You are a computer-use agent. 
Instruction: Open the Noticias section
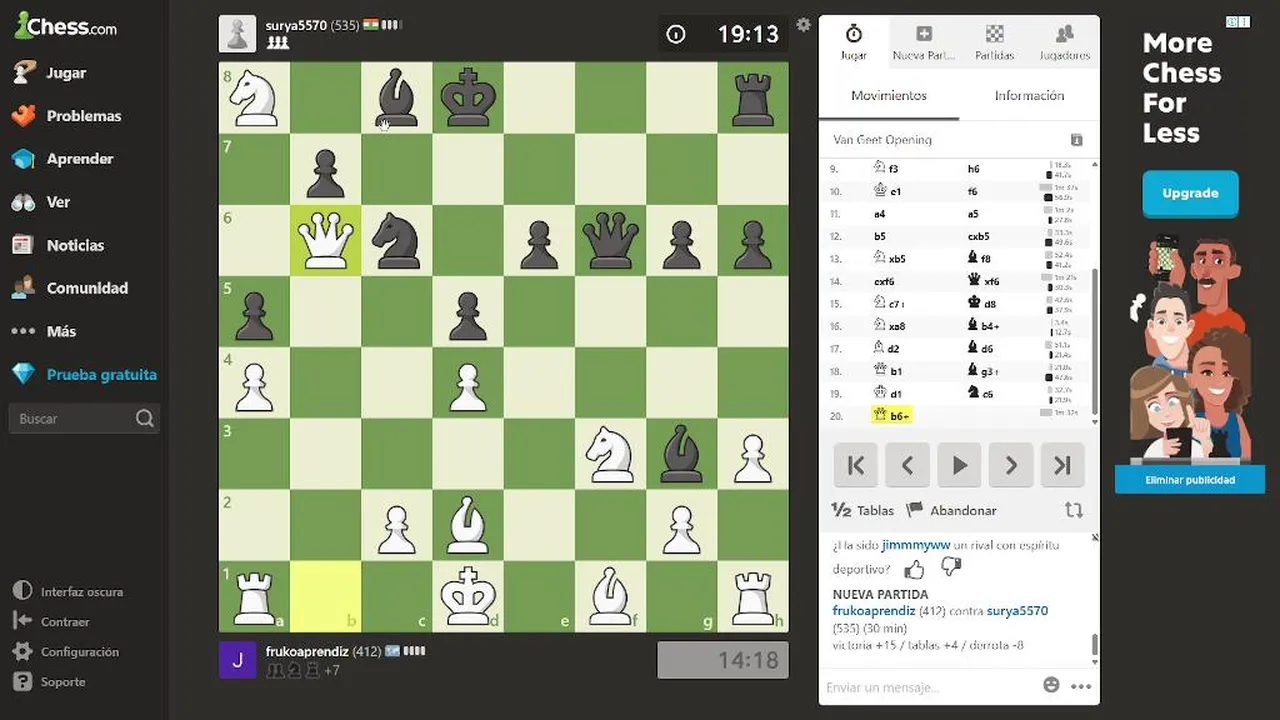[75, 245]
